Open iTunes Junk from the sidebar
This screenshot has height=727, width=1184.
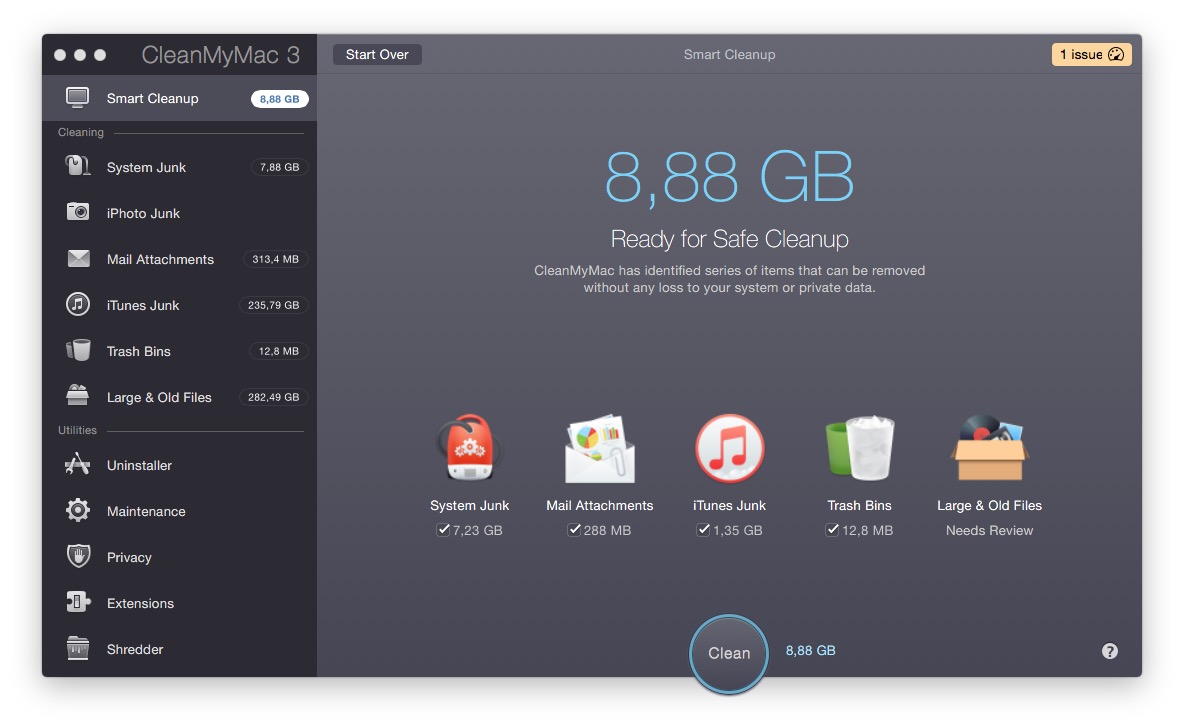[x=180, y=305]
